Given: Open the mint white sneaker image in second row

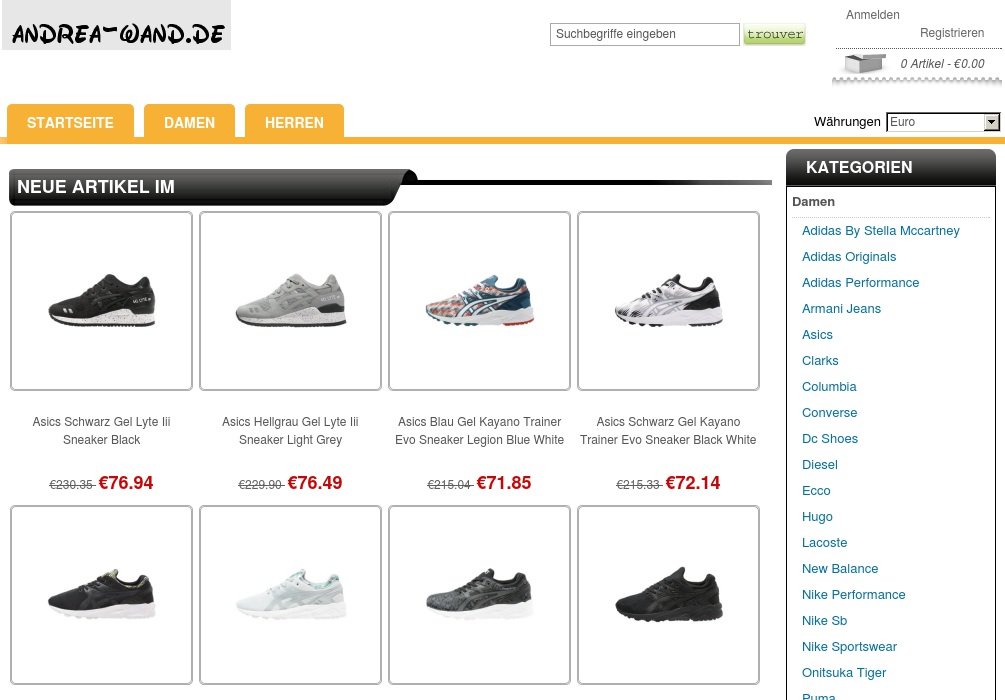Looking at the screenshot, I should (290, 595).
